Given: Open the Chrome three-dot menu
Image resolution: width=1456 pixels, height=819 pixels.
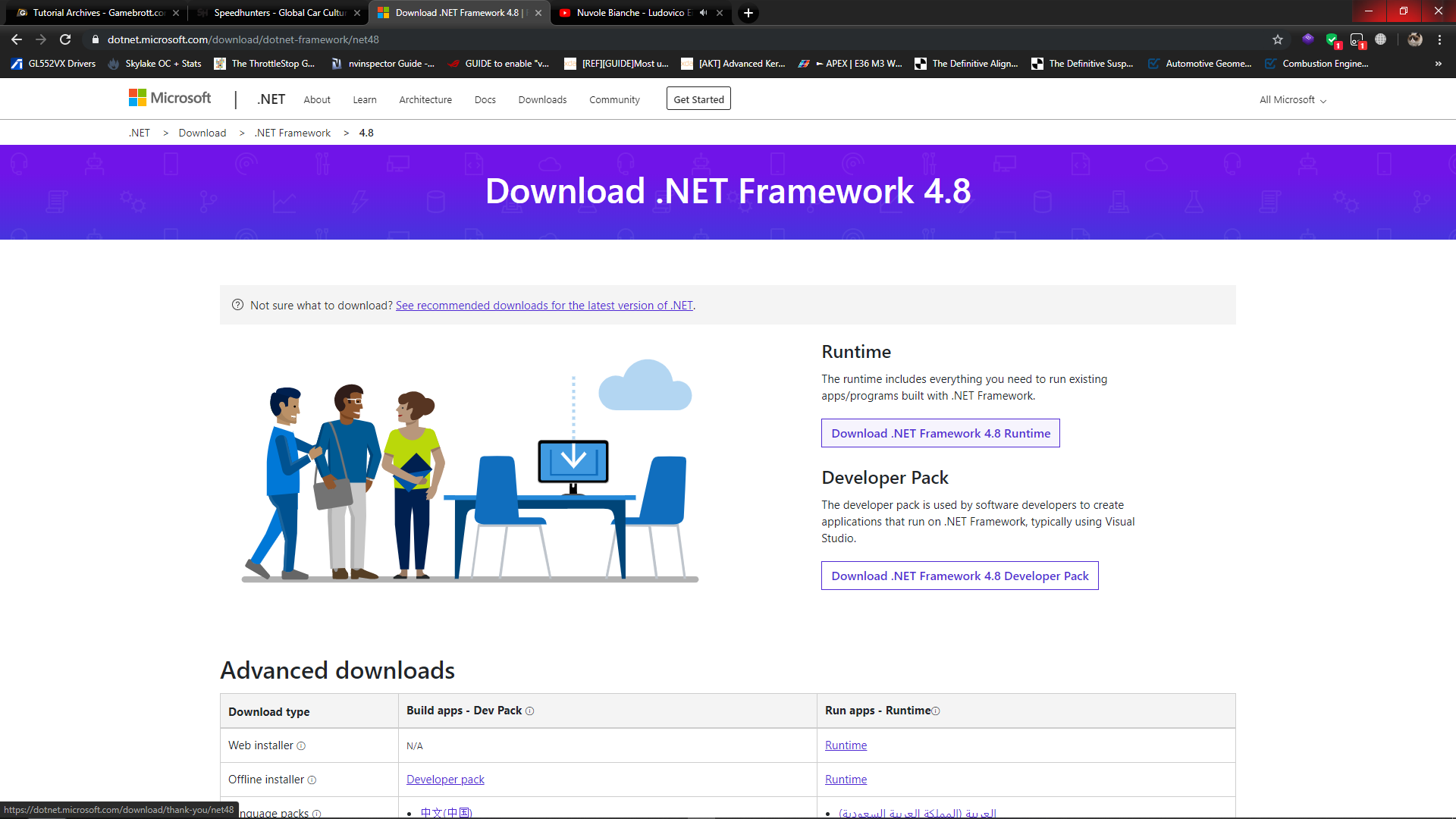Looking at the screenshot, I should pos(1439,39).
